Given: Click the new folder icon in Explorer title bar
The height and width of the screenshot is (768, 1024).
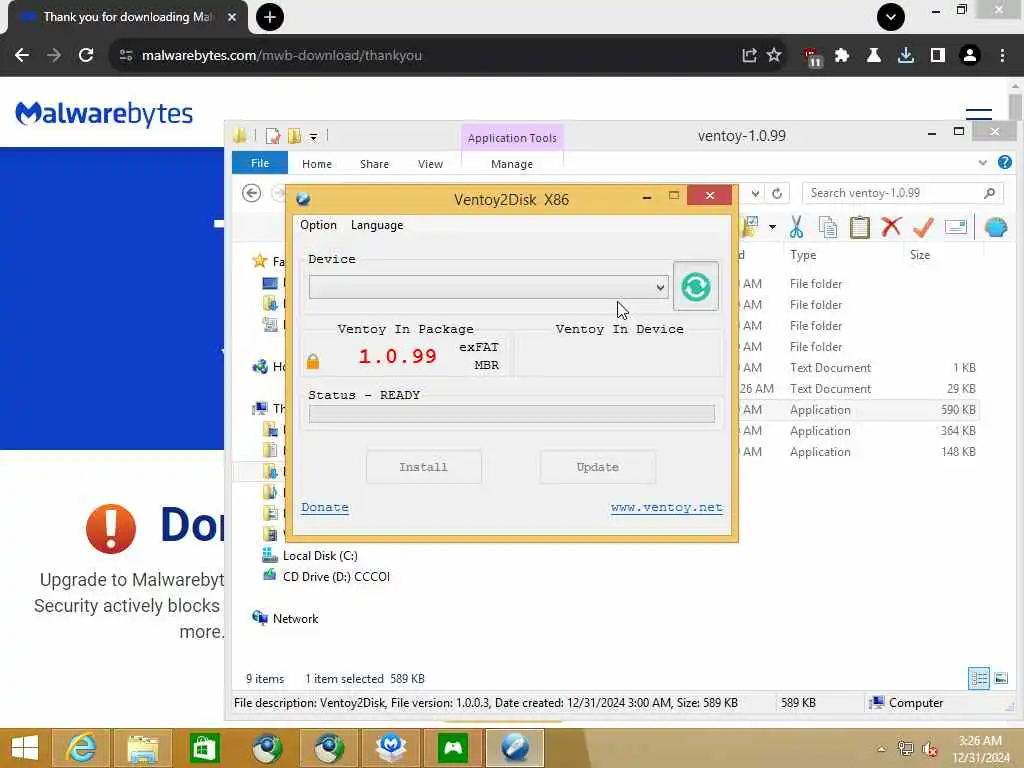Looking at the screenshot, I should [295, 136].
